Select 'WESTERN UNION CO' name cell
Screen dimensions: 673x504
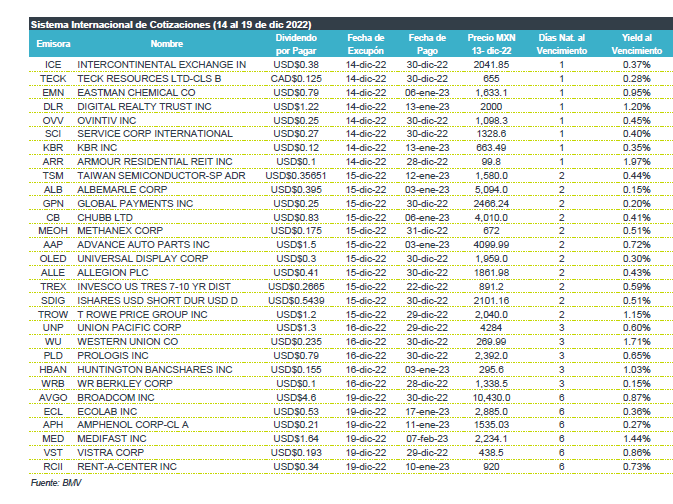click(127, 342)
